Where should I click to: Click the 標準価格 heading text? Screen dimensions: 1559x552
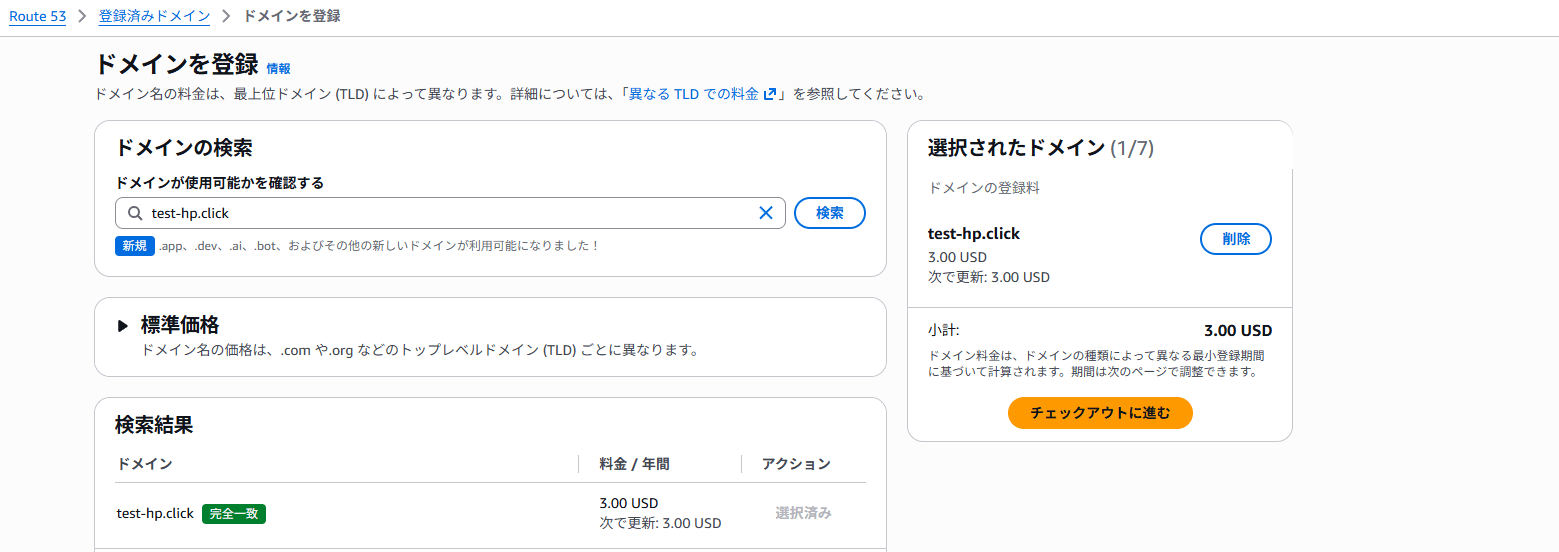pos(180,325)
